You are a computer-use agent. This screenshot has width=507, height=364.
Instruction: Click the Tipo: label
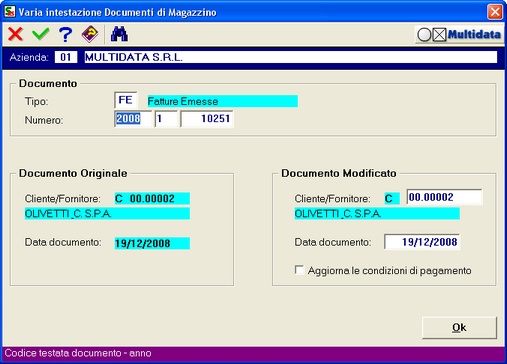tap(37, 101)
